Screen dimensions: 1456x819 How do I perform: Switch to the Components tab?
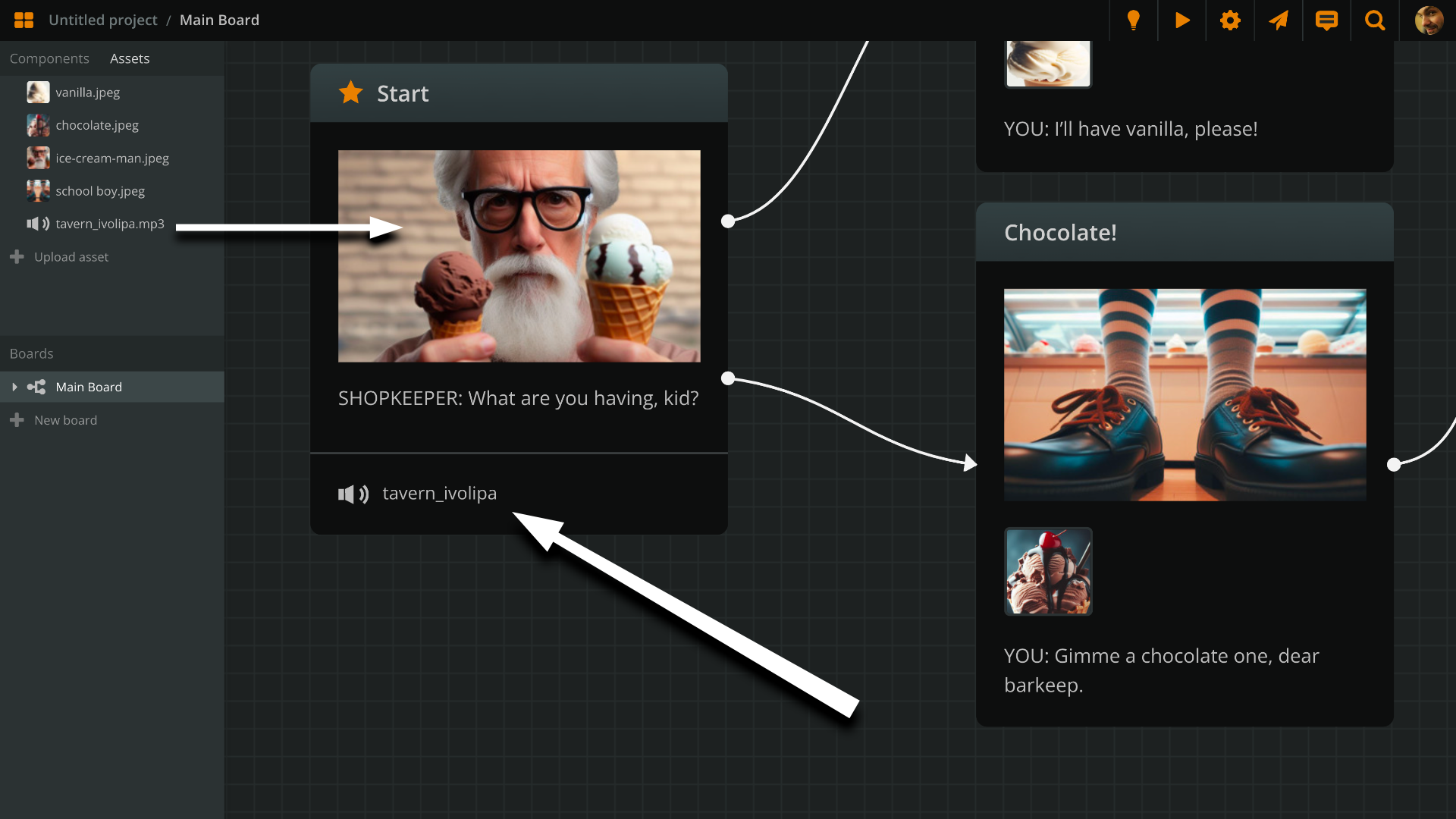[x=49, y=59]
